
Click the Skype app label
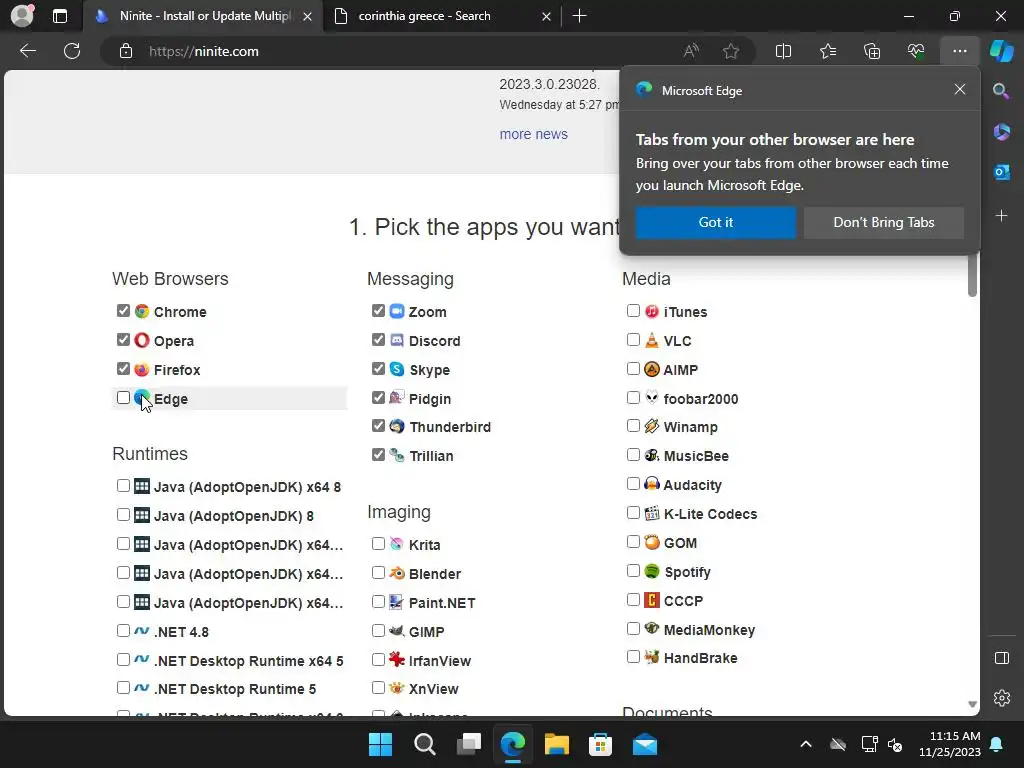click(430, 370)
